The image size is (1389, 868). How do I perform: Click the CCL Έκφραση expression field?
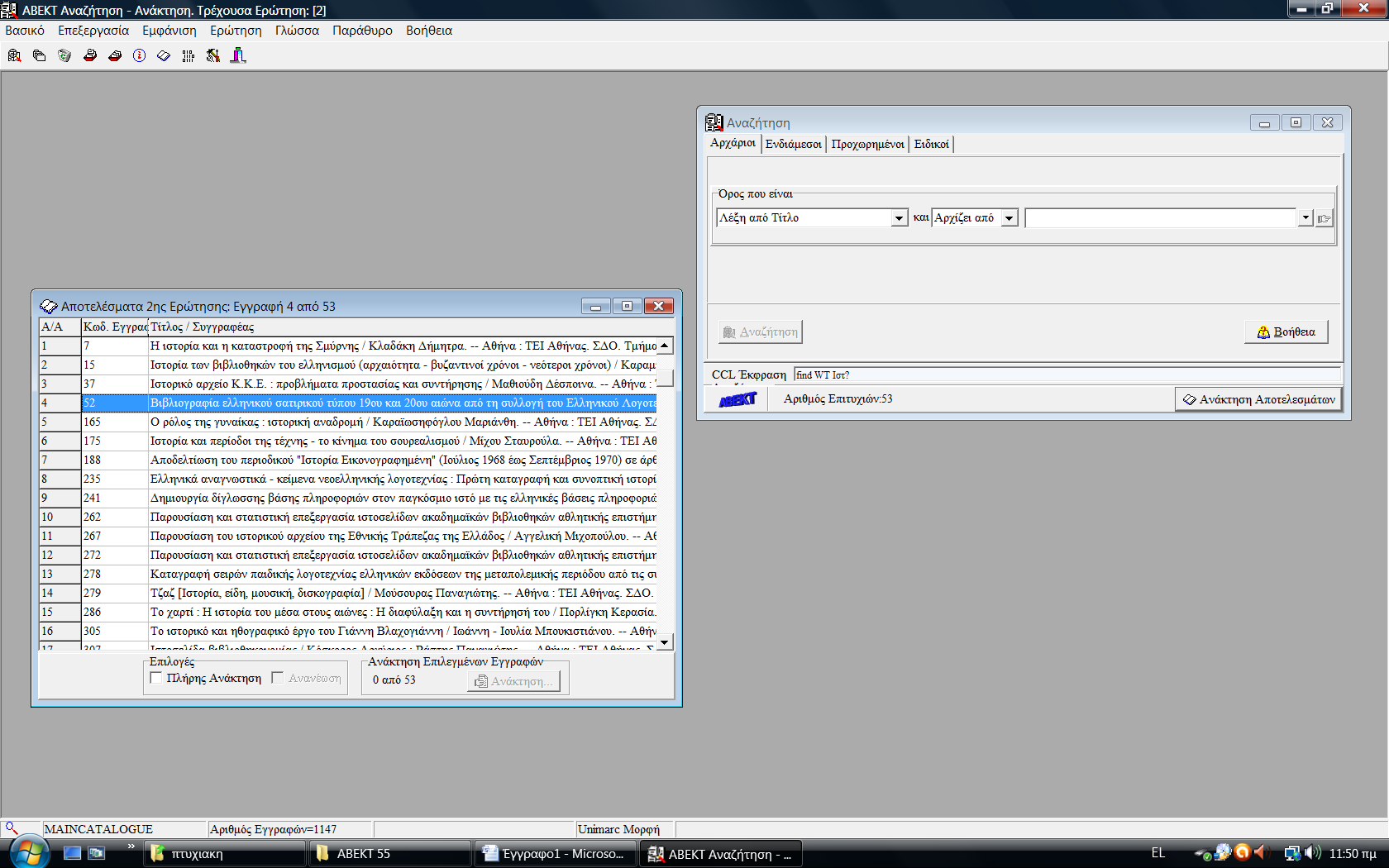pos(1067,374)
